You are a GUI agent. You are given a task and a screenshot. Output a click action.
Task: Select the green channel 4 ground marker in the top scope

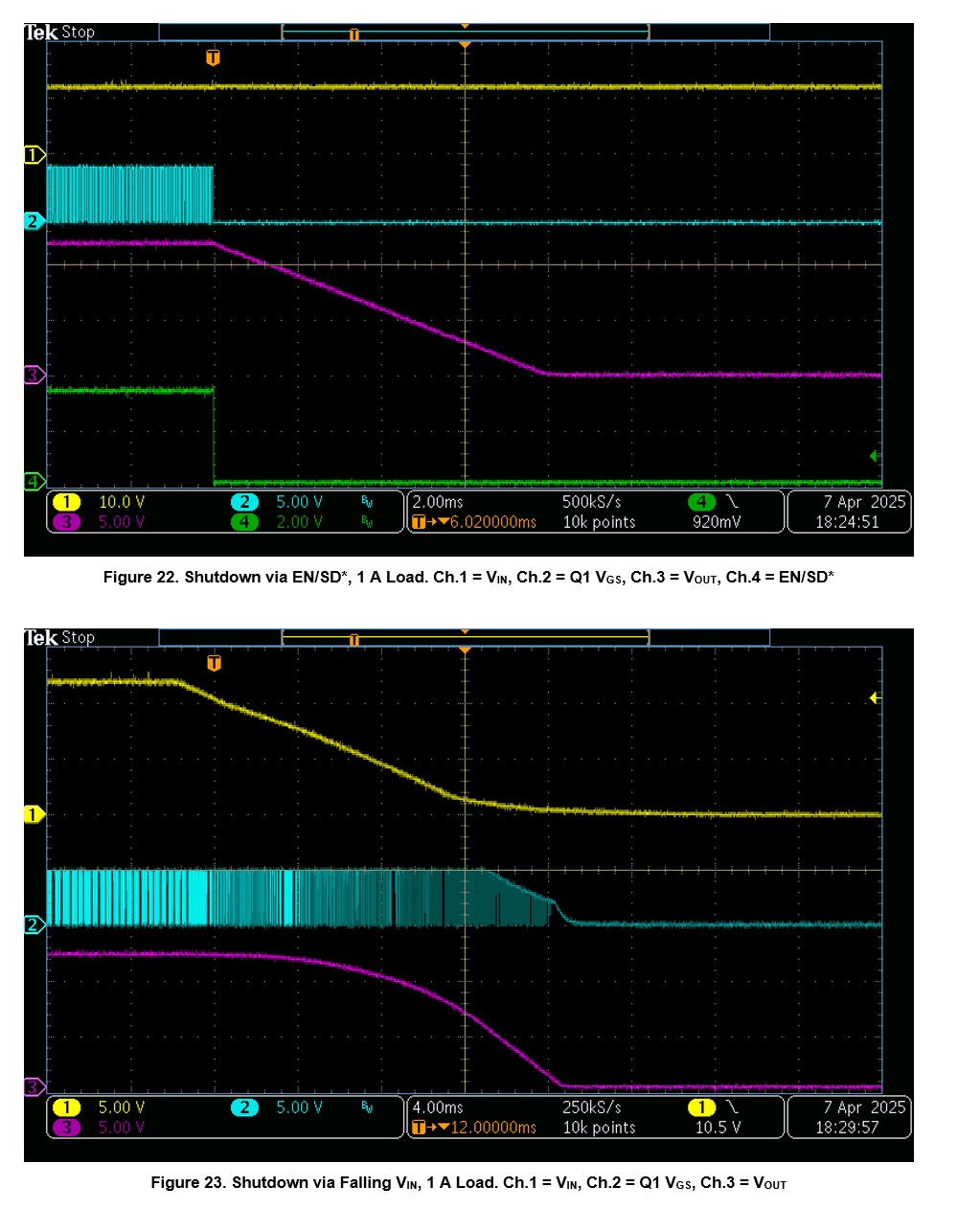tap(34, 480)
